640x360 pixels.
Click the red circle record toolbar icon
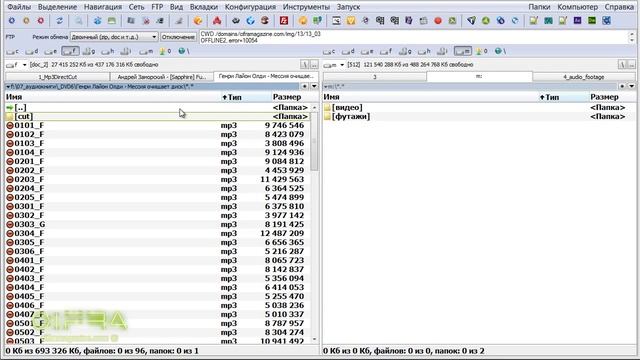pos(438,20)
